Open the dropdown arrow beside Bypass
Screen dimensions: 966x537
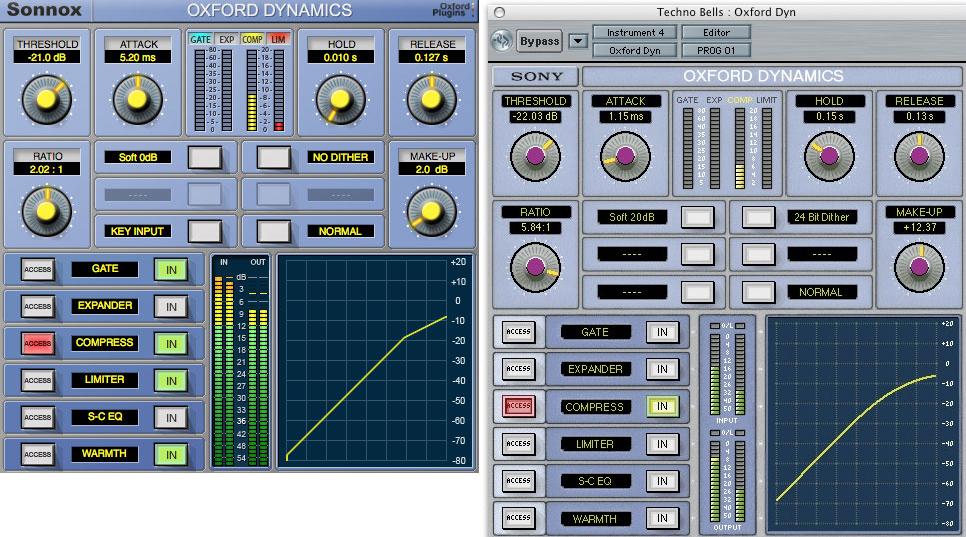(x=578, y=41)
